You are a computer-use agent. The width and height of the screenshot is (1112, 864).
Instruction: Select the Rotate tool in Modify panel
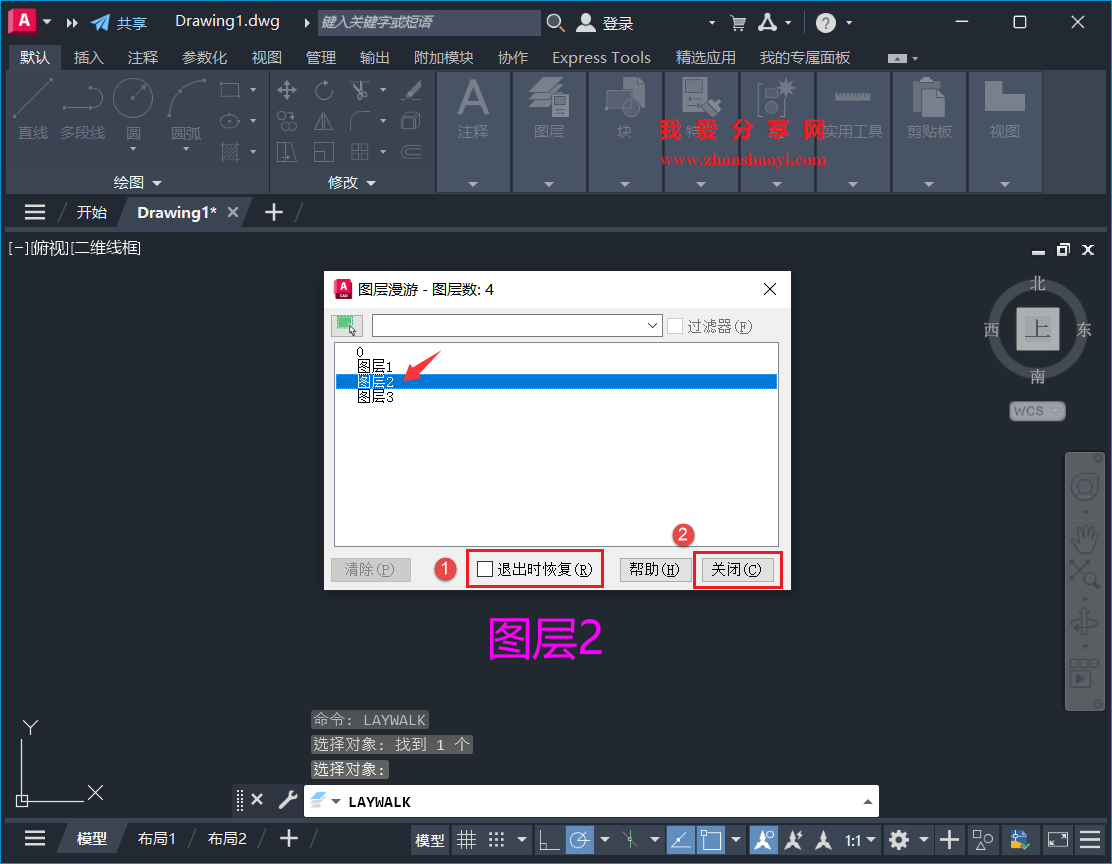(x=324, y=90)
